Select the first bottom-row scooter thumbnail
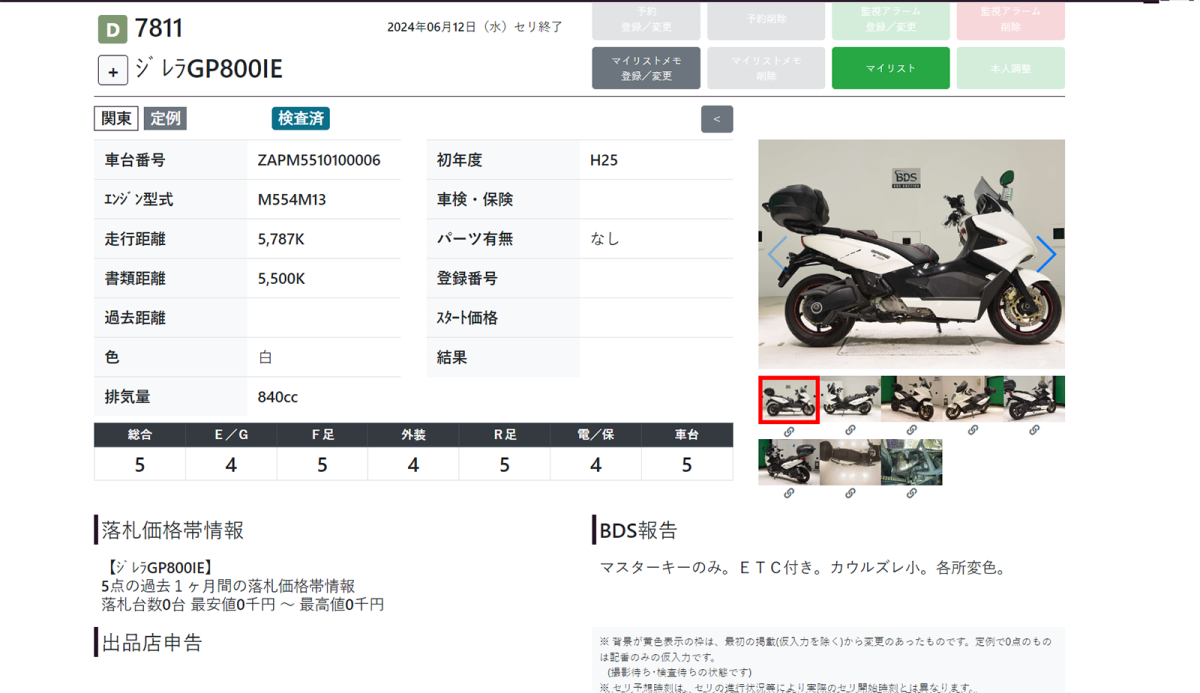This screenshot has width=1200, height=693. pos(789,462)
